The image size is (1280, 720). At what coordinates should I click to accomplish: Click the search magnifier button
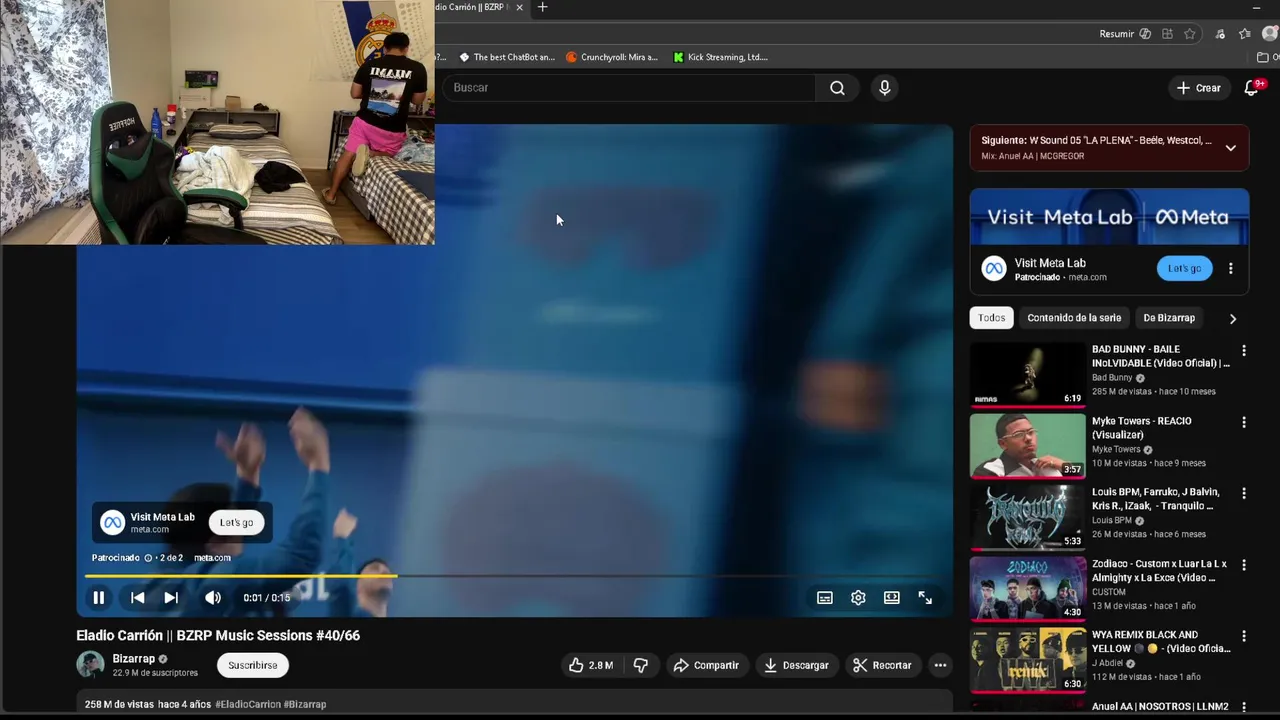click(837, 88)
